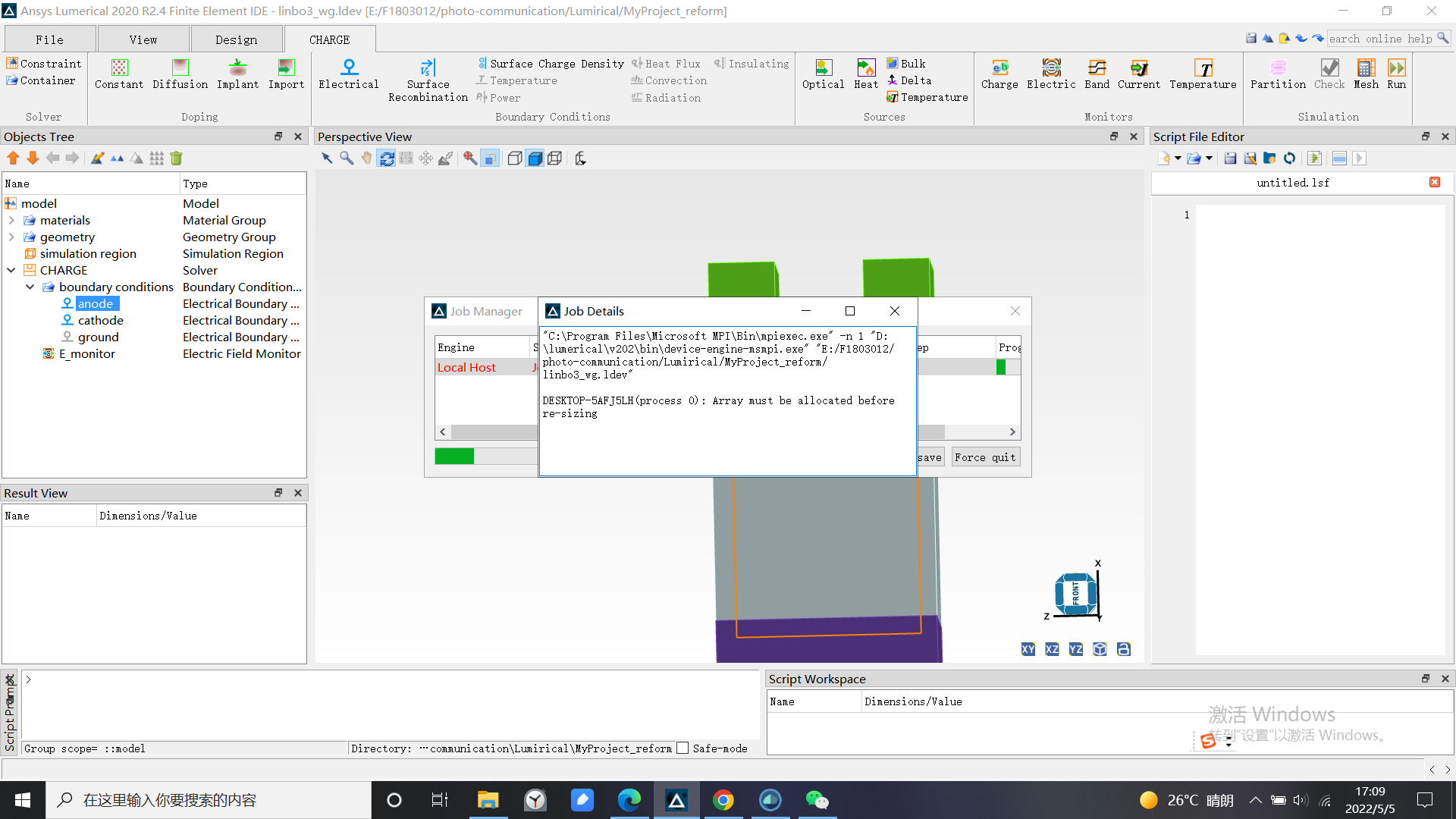Collapse the CHARGE solver node
The width and height of the screenshot is (1456, 819).
tap(11, 270)
